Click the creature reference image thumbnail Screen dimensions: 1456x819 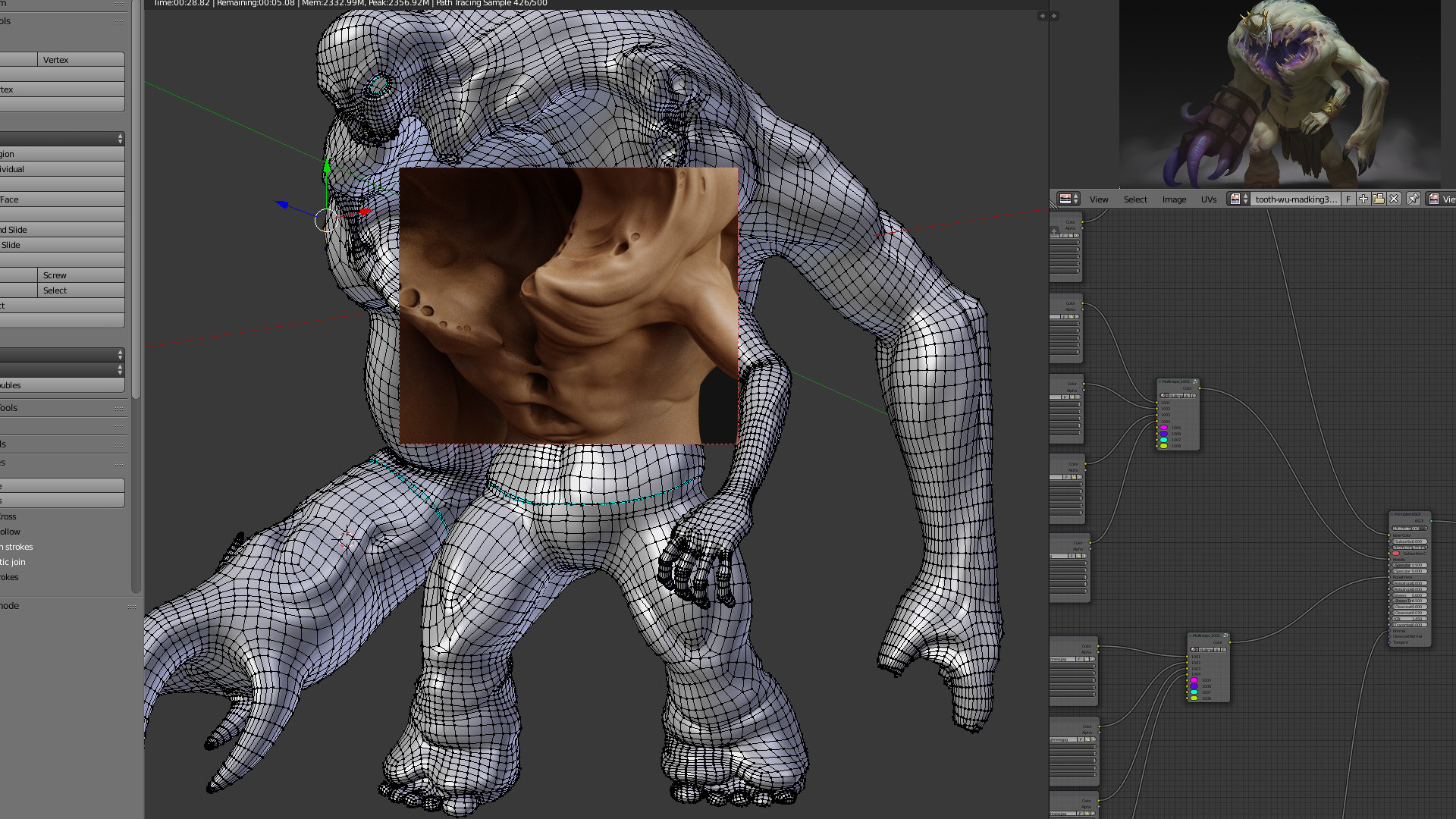pos(1279,94)
